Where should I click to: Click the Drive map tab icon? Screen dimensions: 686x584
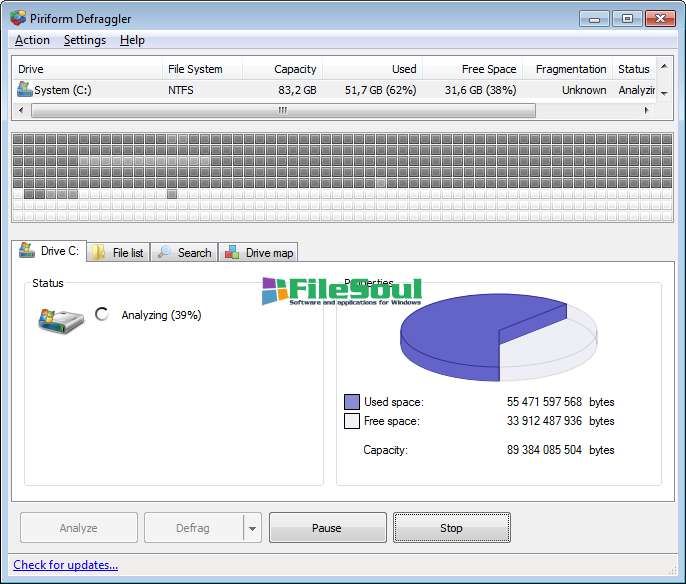point(233,253)
